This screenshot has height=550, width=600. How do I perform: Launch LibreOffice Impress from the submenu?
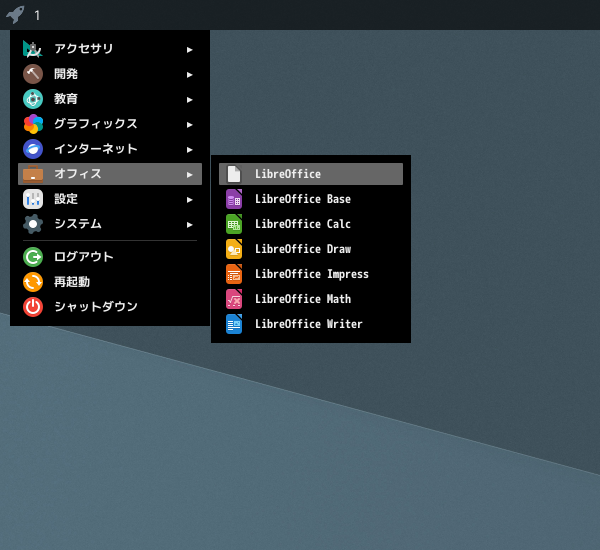(311, 274)
